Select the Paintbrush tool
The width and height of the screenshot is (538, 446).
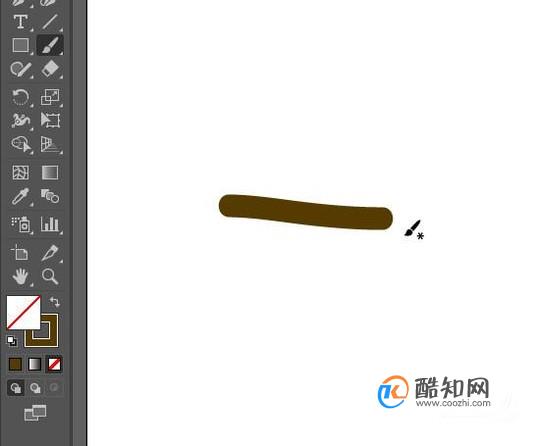pos(50,45)
